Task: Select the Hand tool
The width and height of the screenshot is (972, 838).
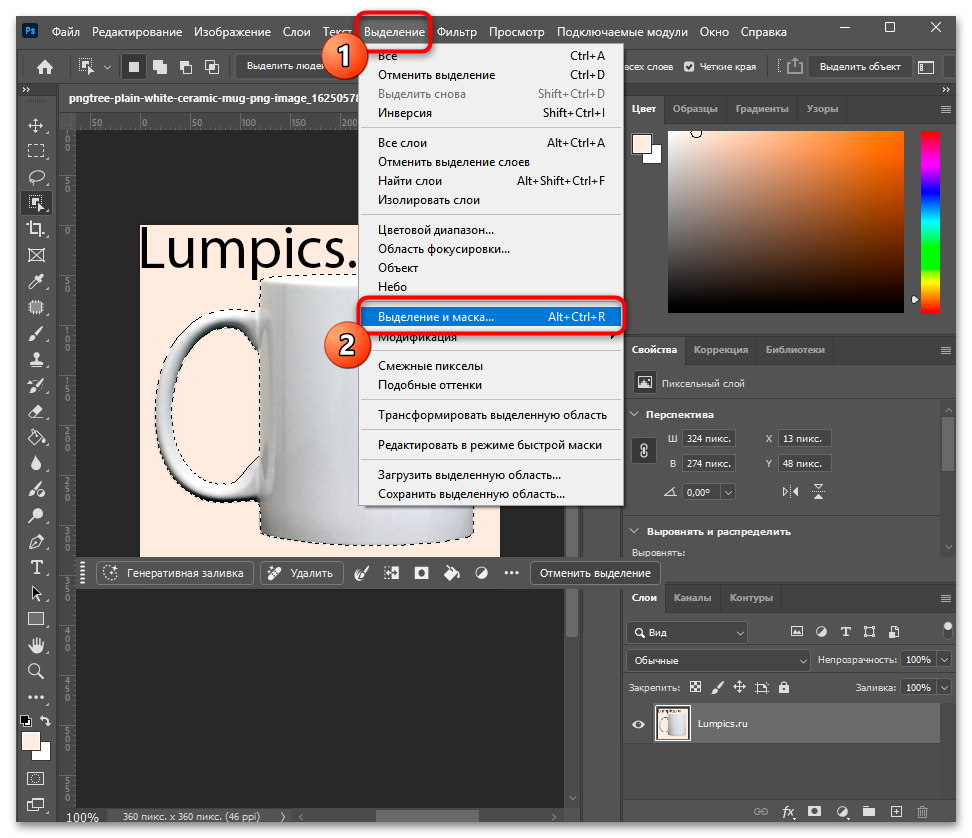Action: [x=36, y=645]
